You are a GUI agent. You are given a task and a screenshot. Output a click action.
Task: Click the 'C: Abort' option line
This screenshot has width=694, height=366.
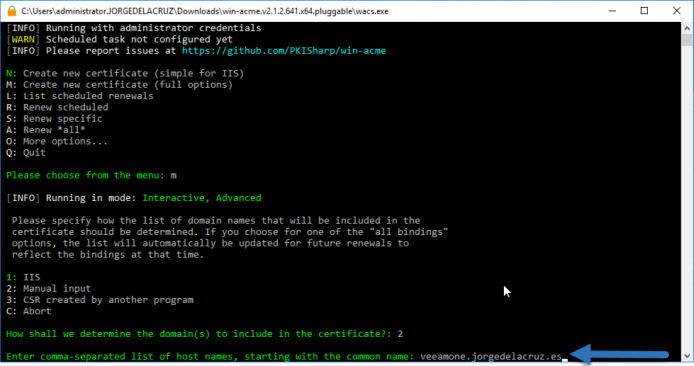(29, 311)
